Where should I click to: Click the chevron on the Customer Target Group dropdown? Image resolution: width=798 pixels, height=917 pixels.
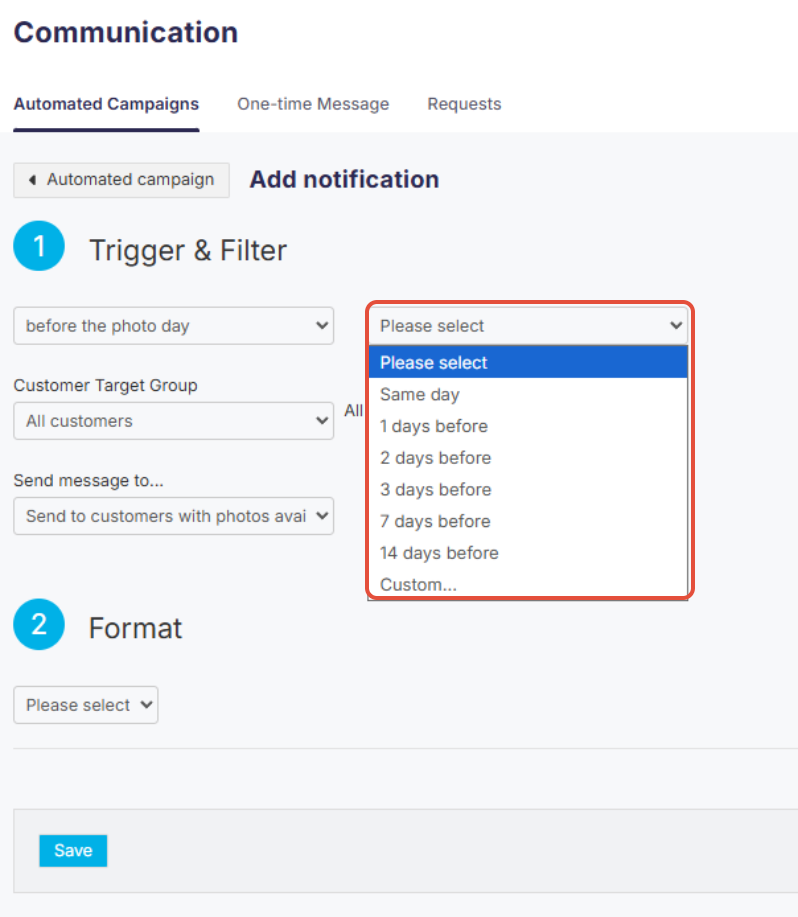point(321,421)
